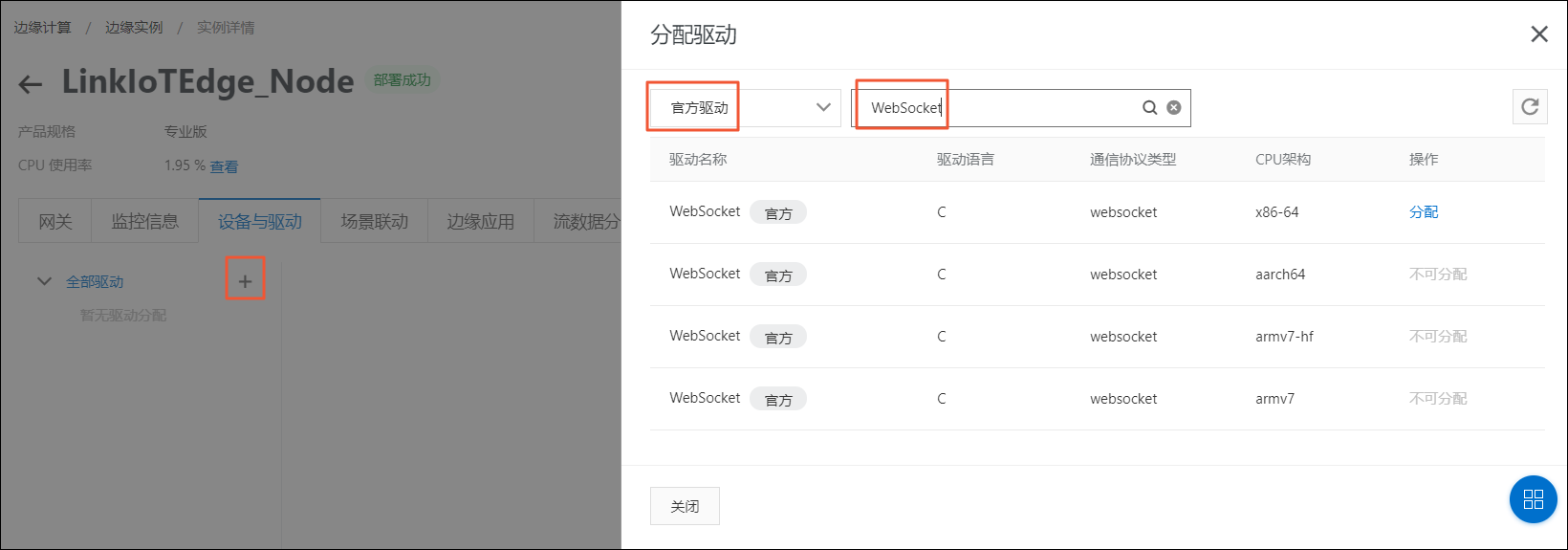
Task: Click WebSocket name in armv7-hf row
Action: tap(705, 336)
